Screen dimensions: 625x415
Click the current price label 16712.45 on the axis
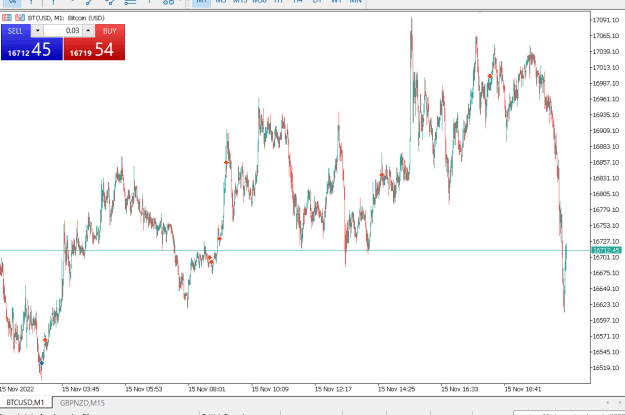606,250
